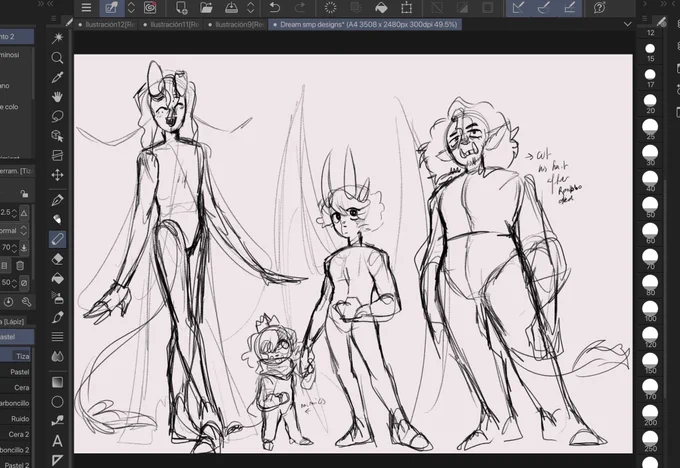Open file folder icon
This screenshot has height=468, width=680.
pos(206,7)
